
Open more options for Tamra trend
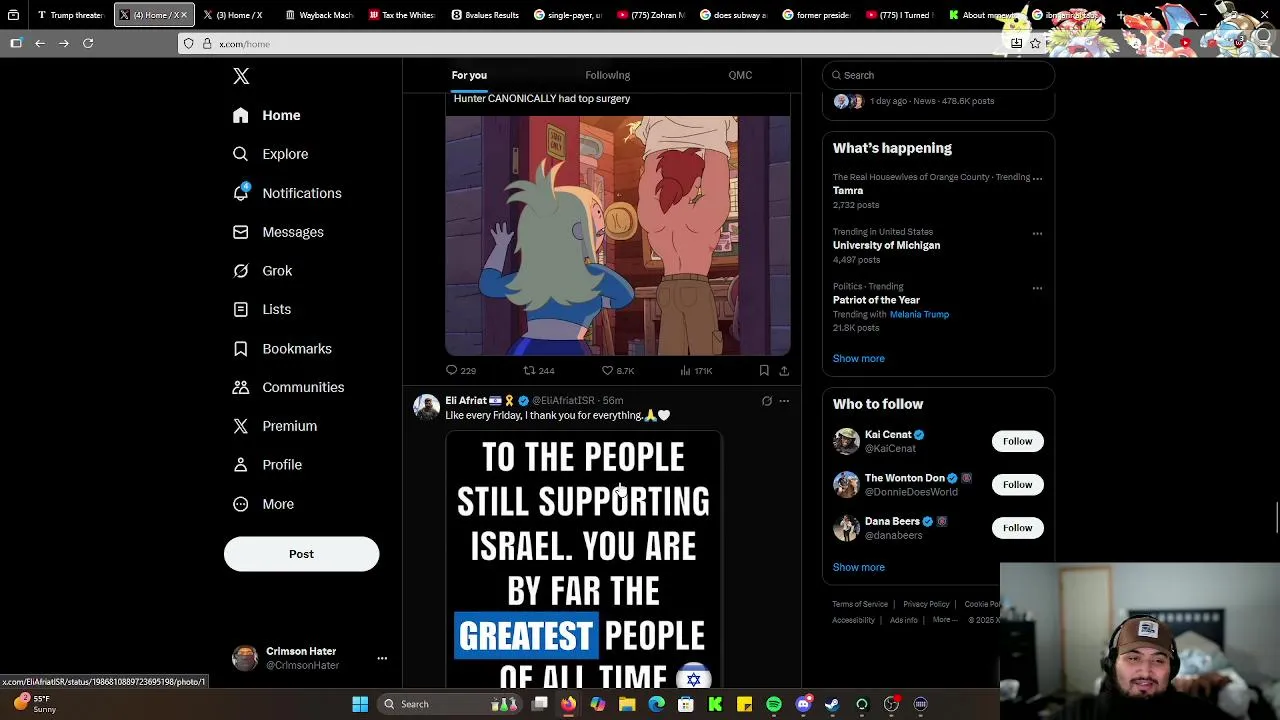1037,178
